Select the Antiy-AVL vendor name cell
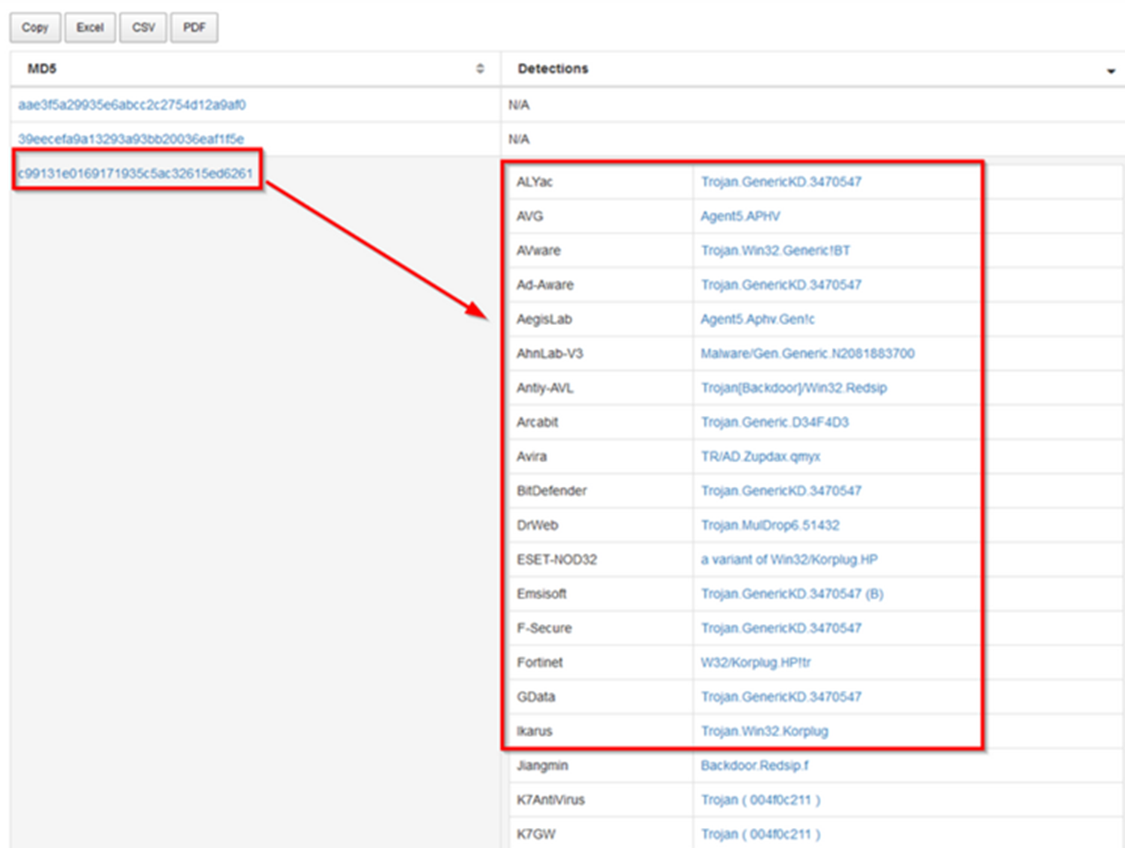 pos(601,388)
